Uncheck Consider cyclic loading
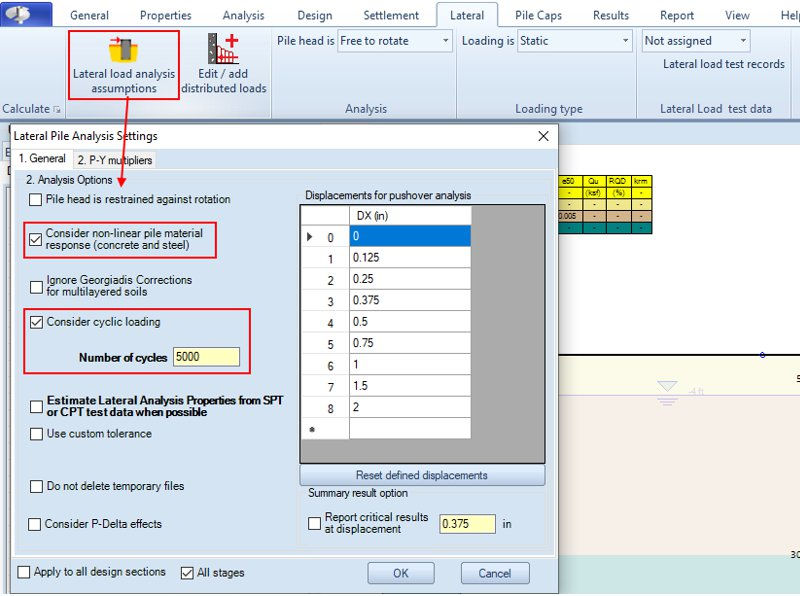The image size is (800, 596). pyautogui.click(x=36, y=322)
